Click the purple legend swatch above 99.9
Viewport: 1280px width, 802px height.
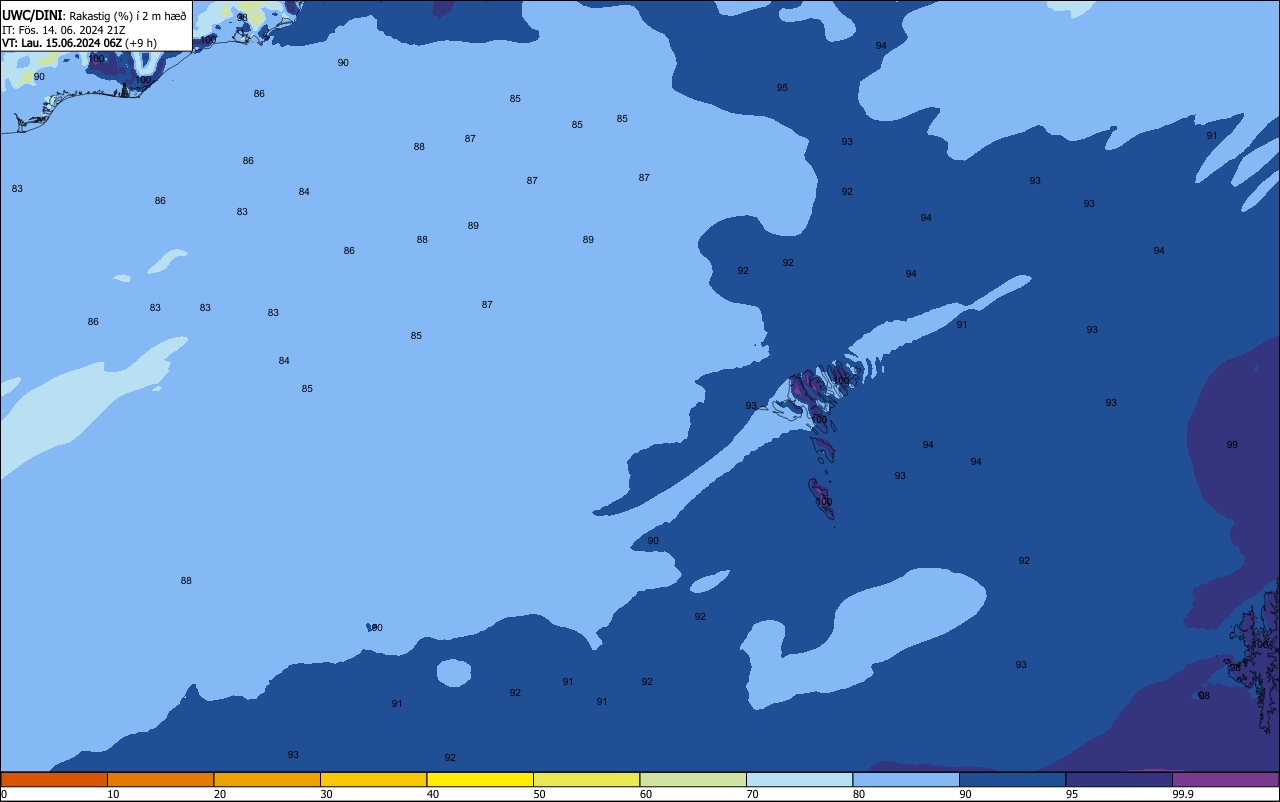click(1225, 779)
